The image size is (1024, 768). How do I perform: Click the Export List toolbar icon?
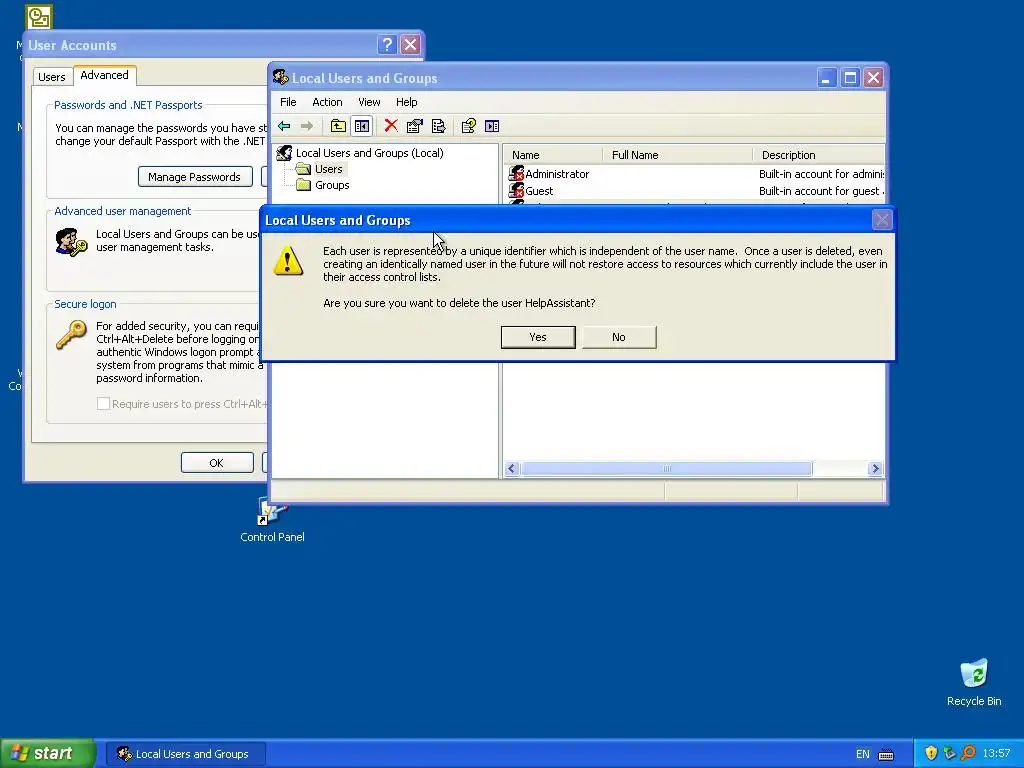pyautogui.click(x=439, y=126)
